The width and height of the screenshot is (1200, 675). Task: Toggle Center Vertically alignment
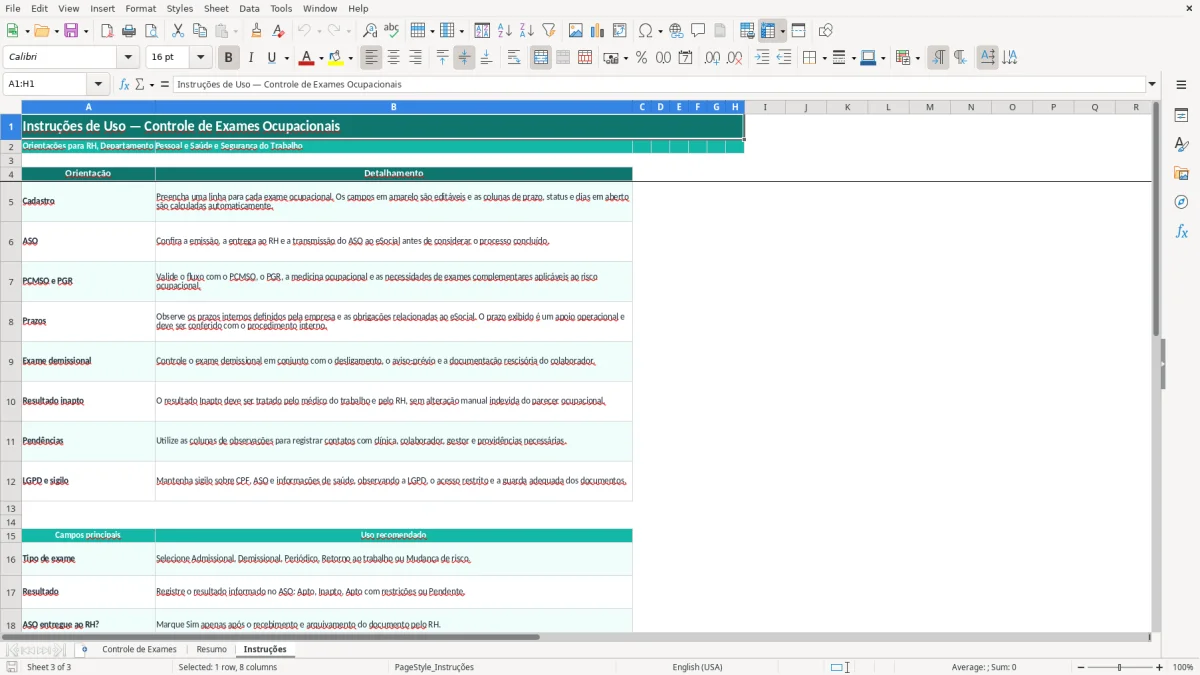[464, 58]
